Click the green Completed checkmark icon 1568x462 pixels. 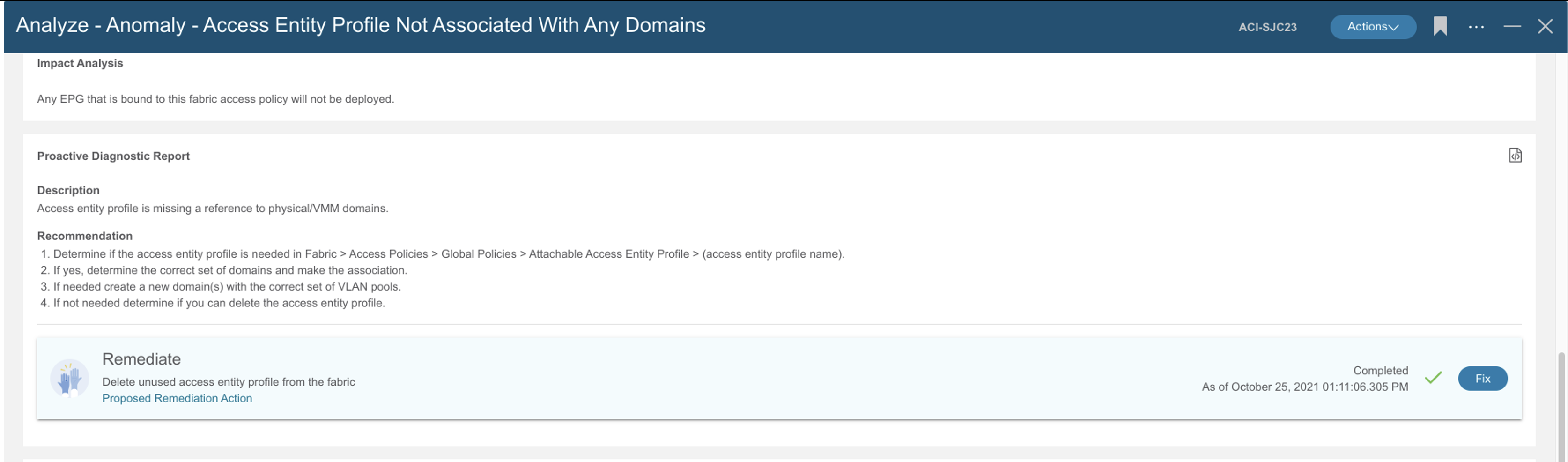(1433, 378)
